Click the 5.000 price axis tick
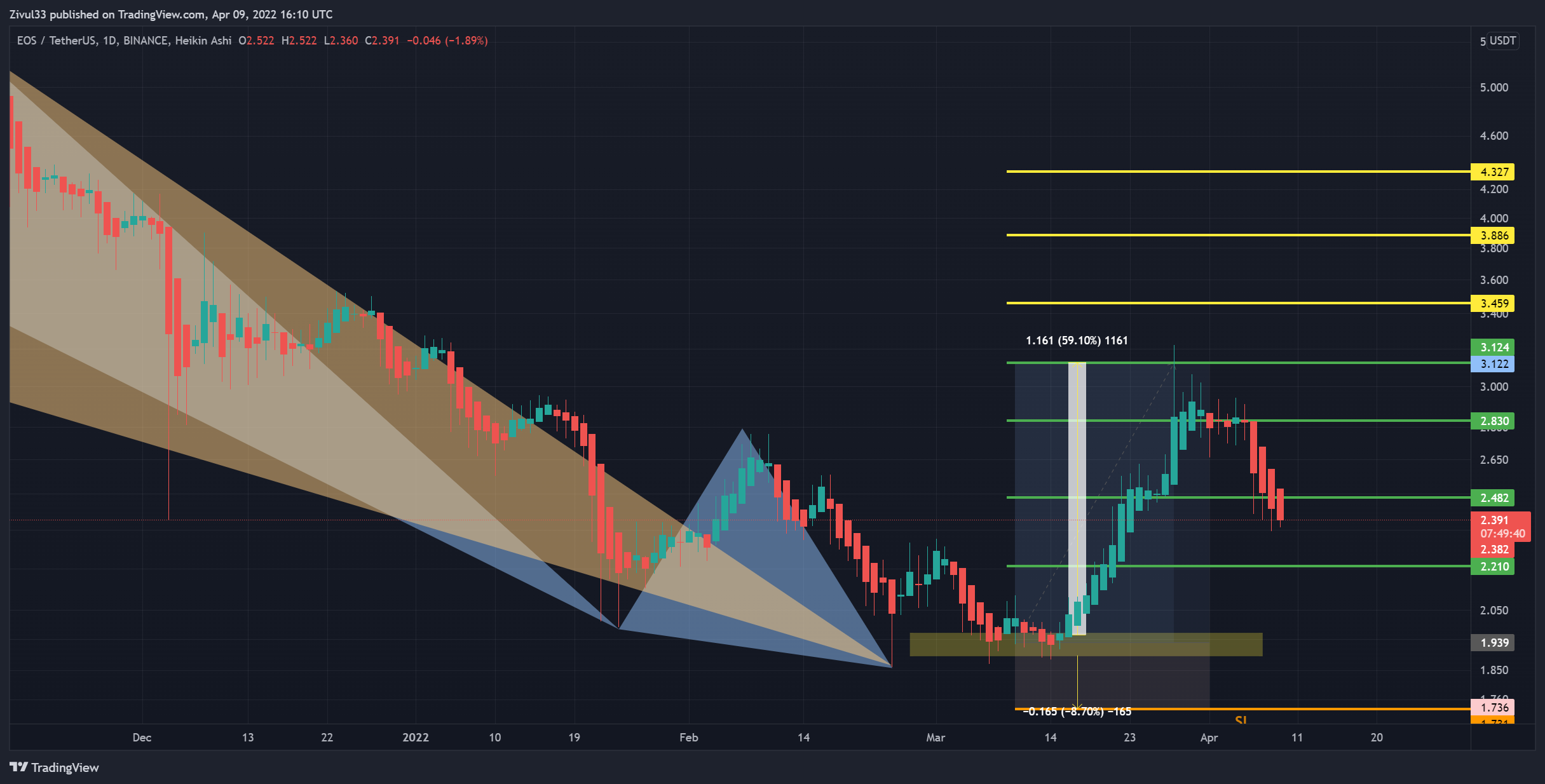The height and width of the screenshot is (784, 1545). pos(1494,88)
